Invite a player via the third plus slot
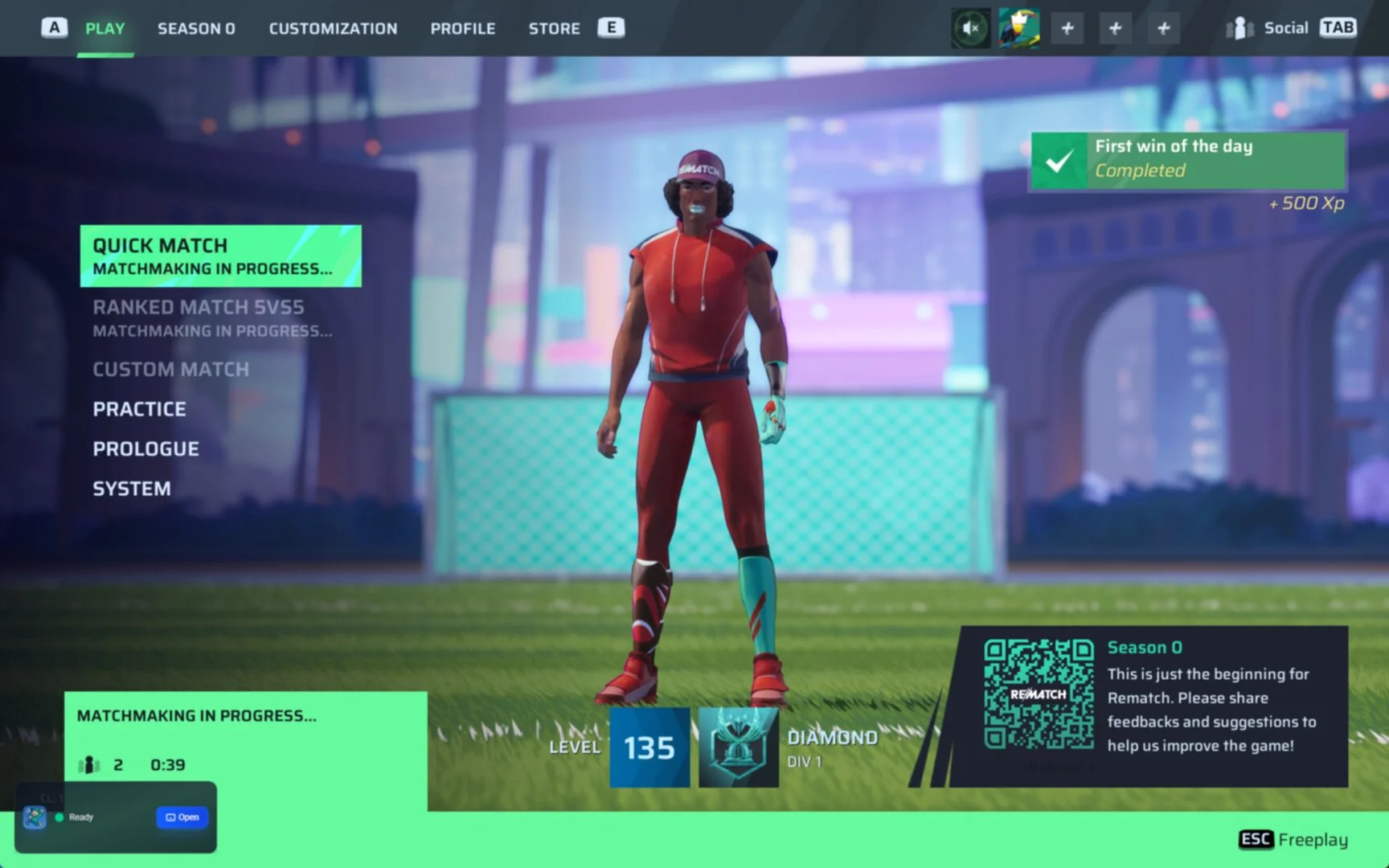Image resolution: width=1389 pixels, height=868 pixels. click(1163, 29)
